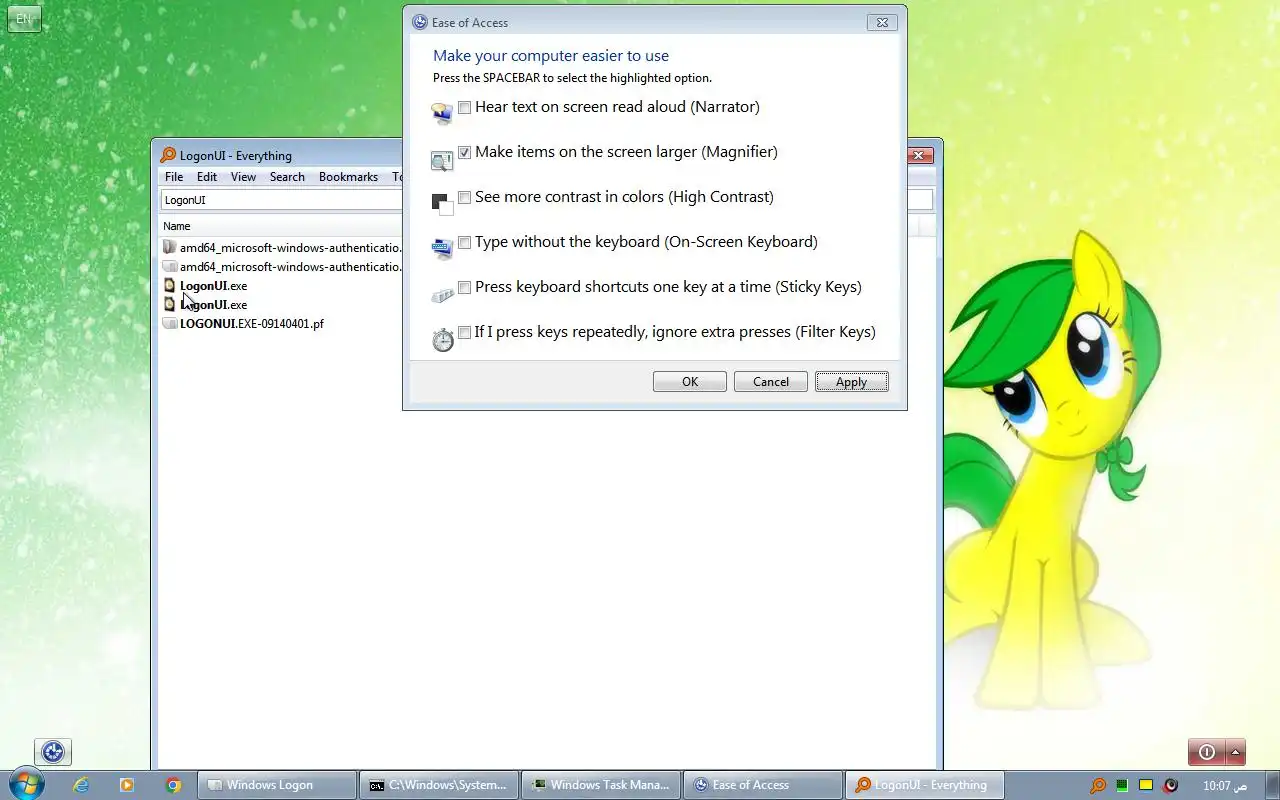The image size is (1280, 800).
Task: Click the yellow tray icon in notification area
Action: [1146, 785]
